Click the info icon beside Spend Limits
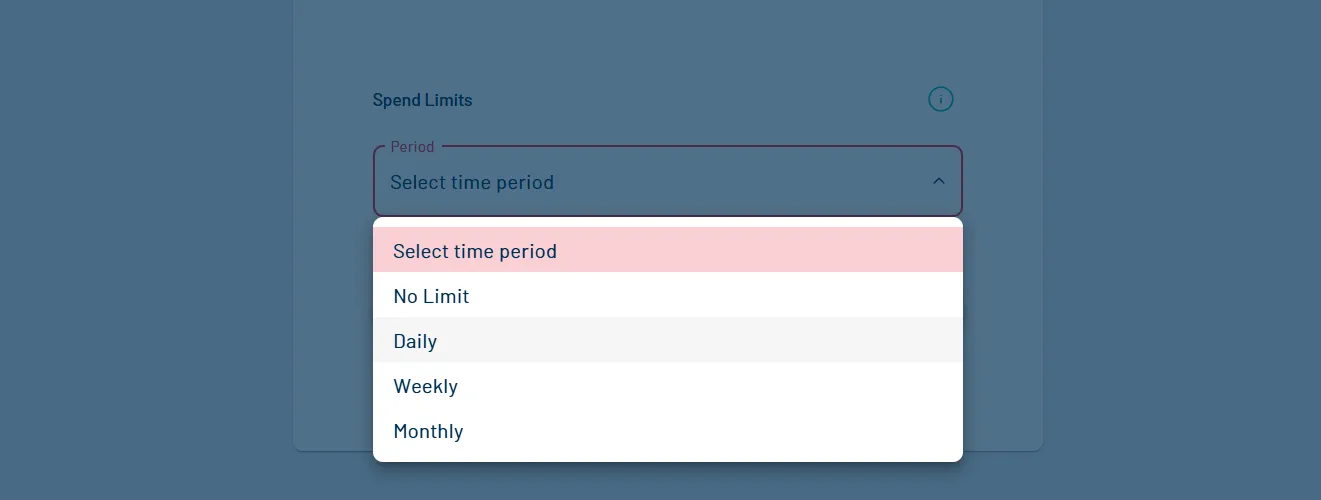 pyautogui.click(x=940, y=100)
